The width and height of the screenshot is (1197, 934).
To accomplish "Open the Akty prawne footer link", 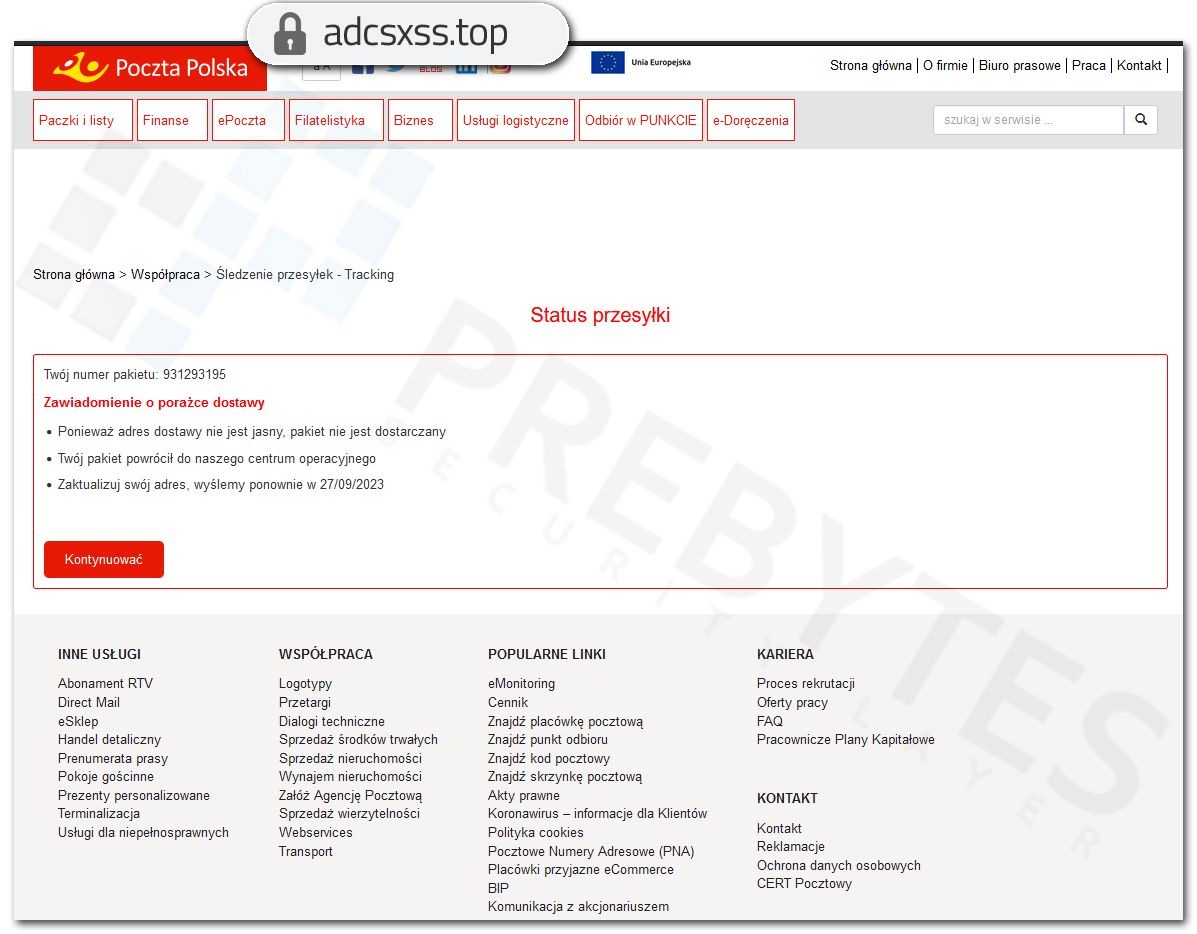I will 524,796.
